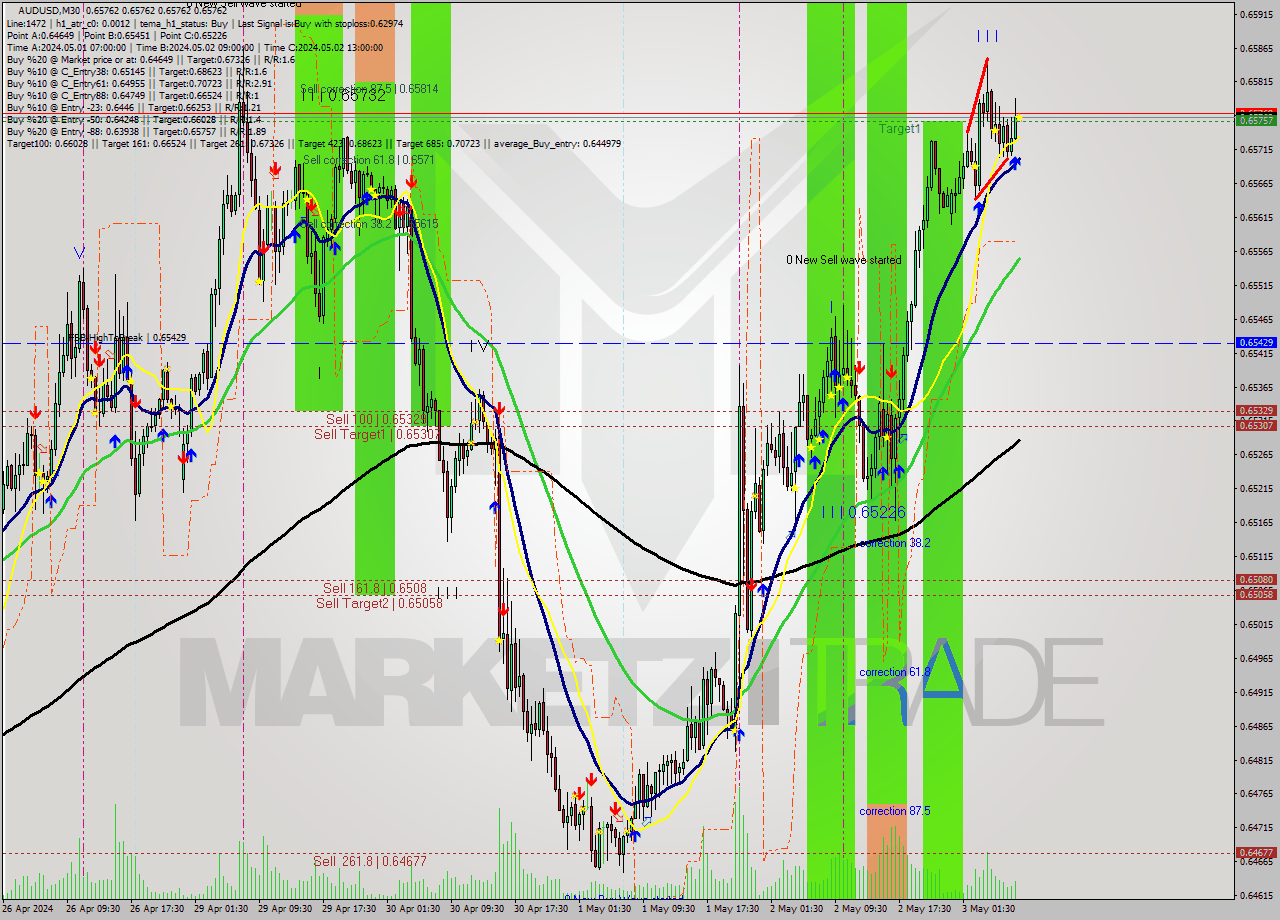
Task: Click the blue 0.65429 price tag on axis
Action: (1256, 343)
